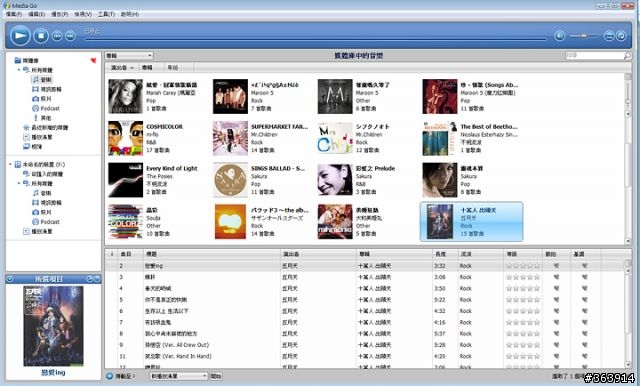Open video clips under the device (F:)
The image size is (640, 386).
coord(47,203)
